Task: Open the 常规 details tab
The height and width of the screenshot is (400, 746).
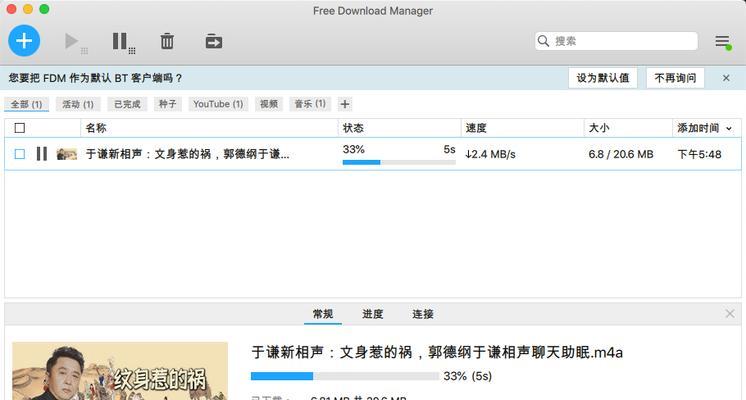Action: point(323,314)
